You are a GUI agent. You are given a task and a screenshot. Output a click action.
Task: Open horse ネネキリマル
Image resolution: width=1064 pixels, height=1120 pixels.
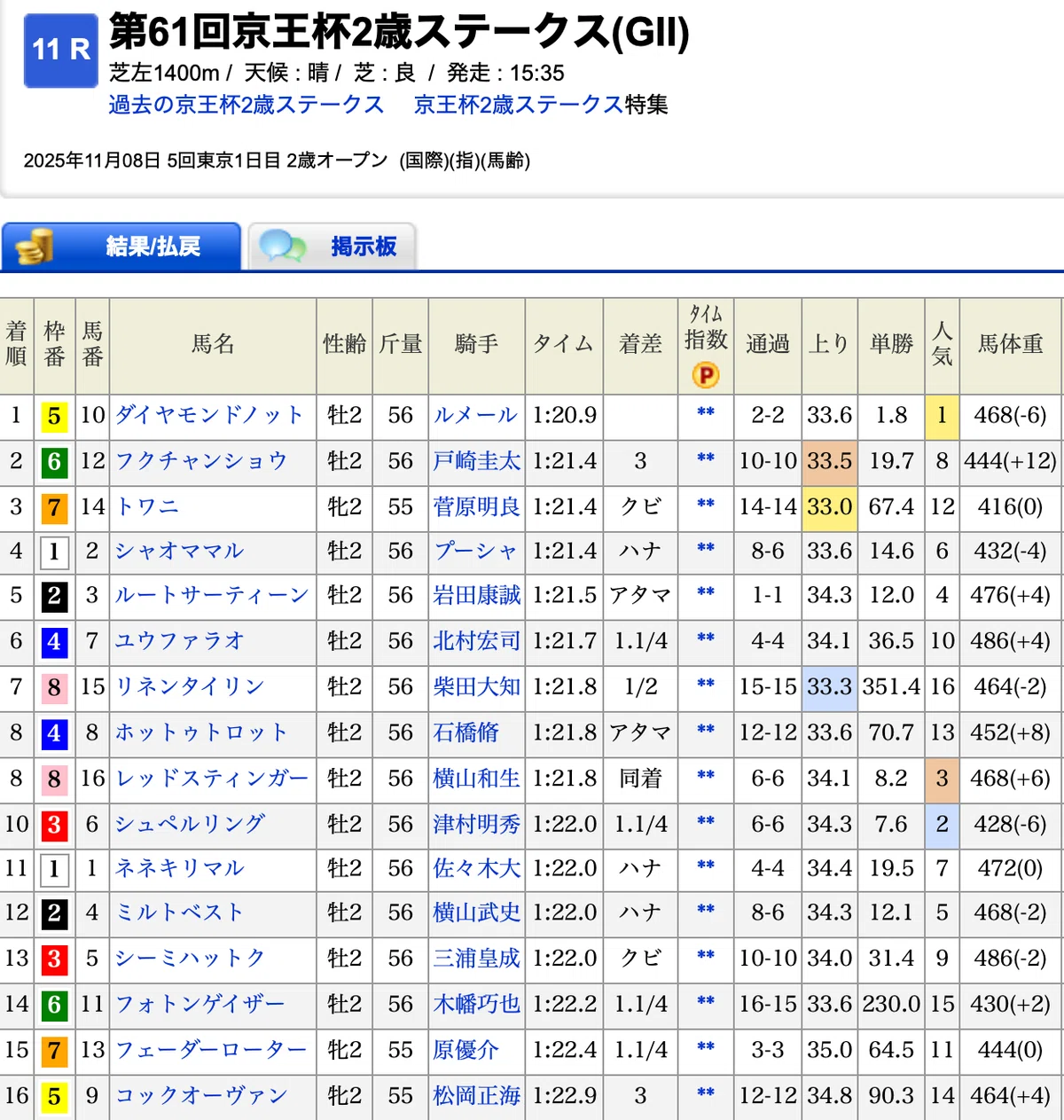[x=179, y=868]
